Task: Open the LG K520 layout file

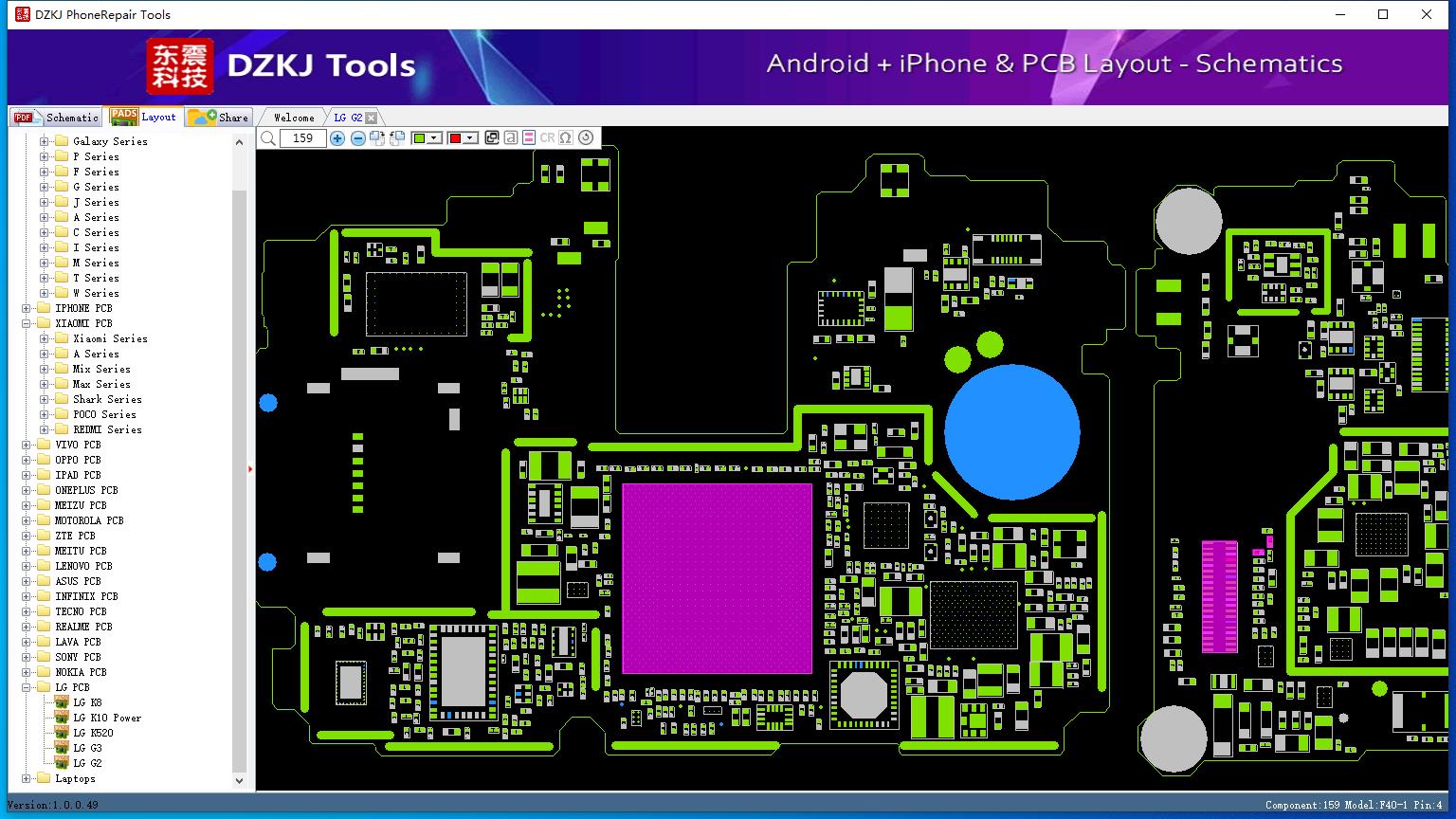Action: tap(93, 733)
